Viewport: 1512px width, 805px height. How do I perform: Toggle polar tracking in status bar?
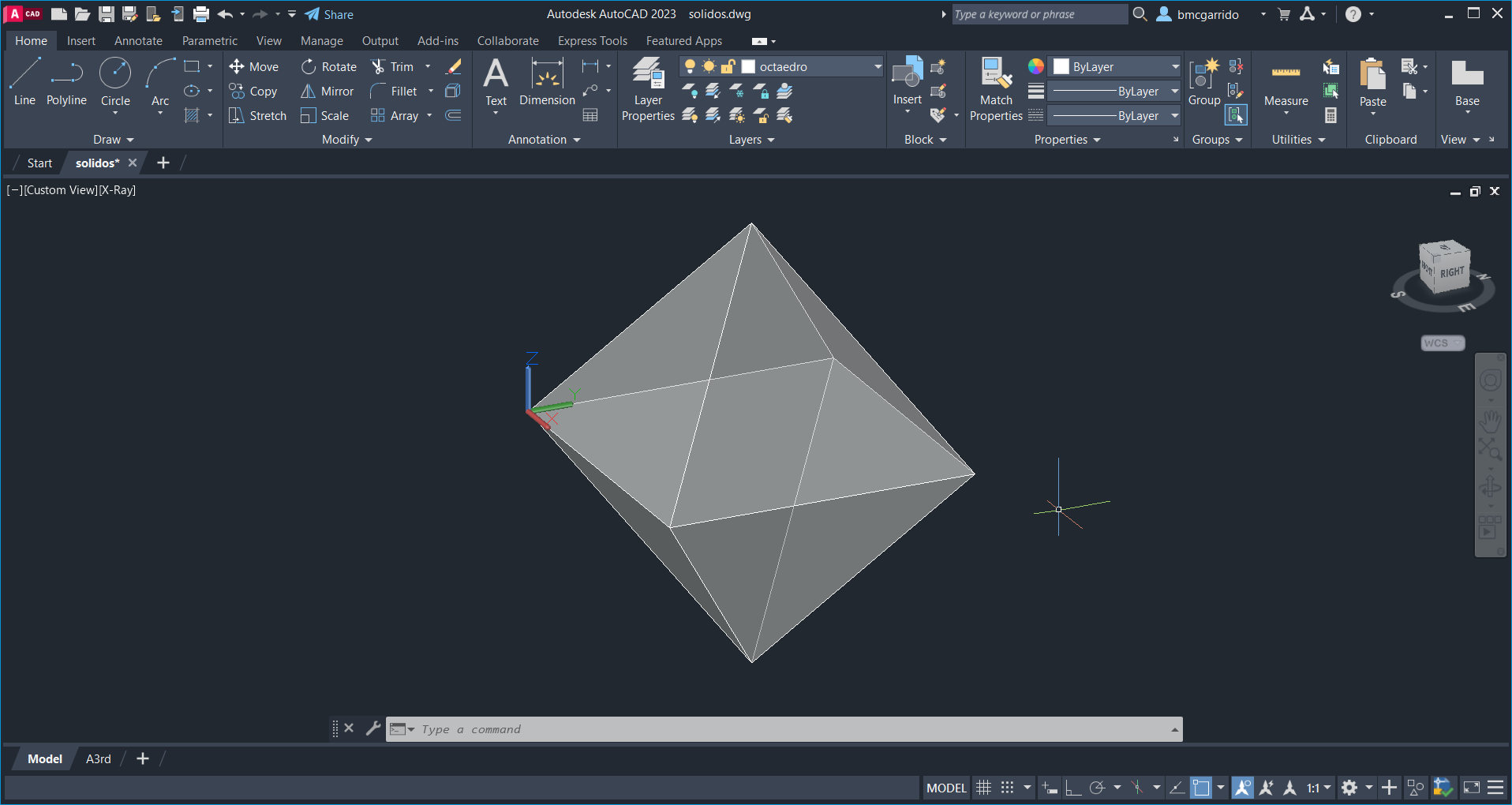pos(1096,788)
